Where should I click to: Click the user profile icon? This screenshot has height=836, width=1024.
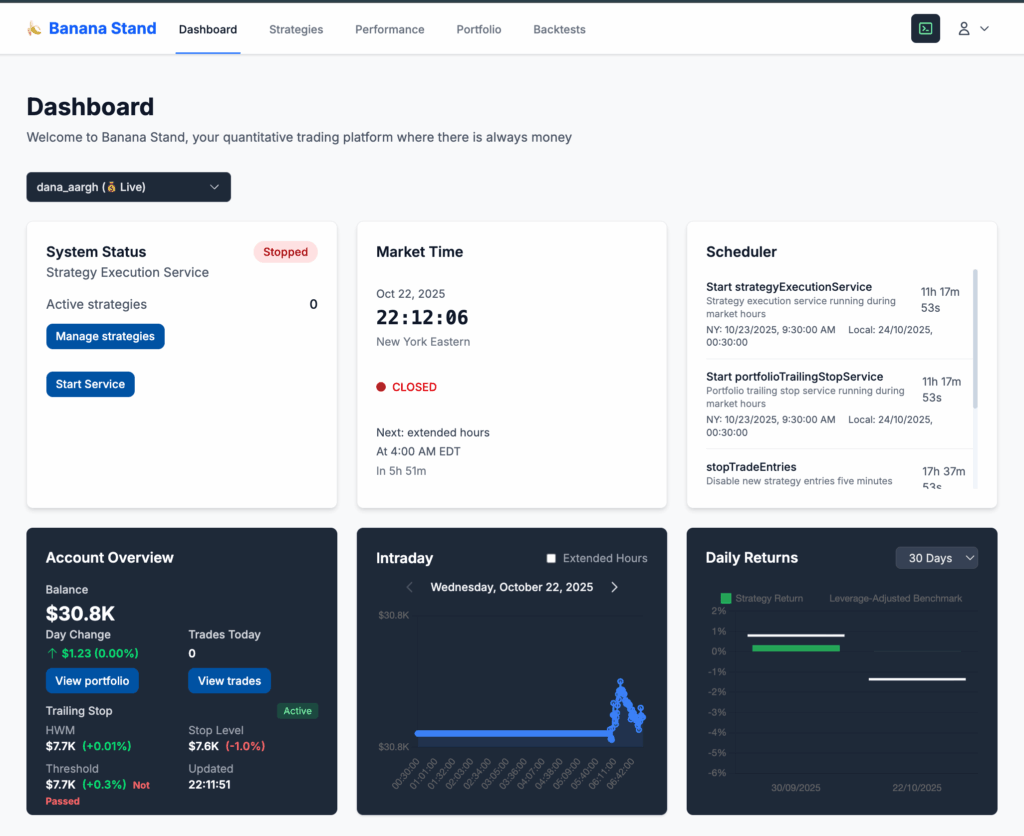point(964,28)
